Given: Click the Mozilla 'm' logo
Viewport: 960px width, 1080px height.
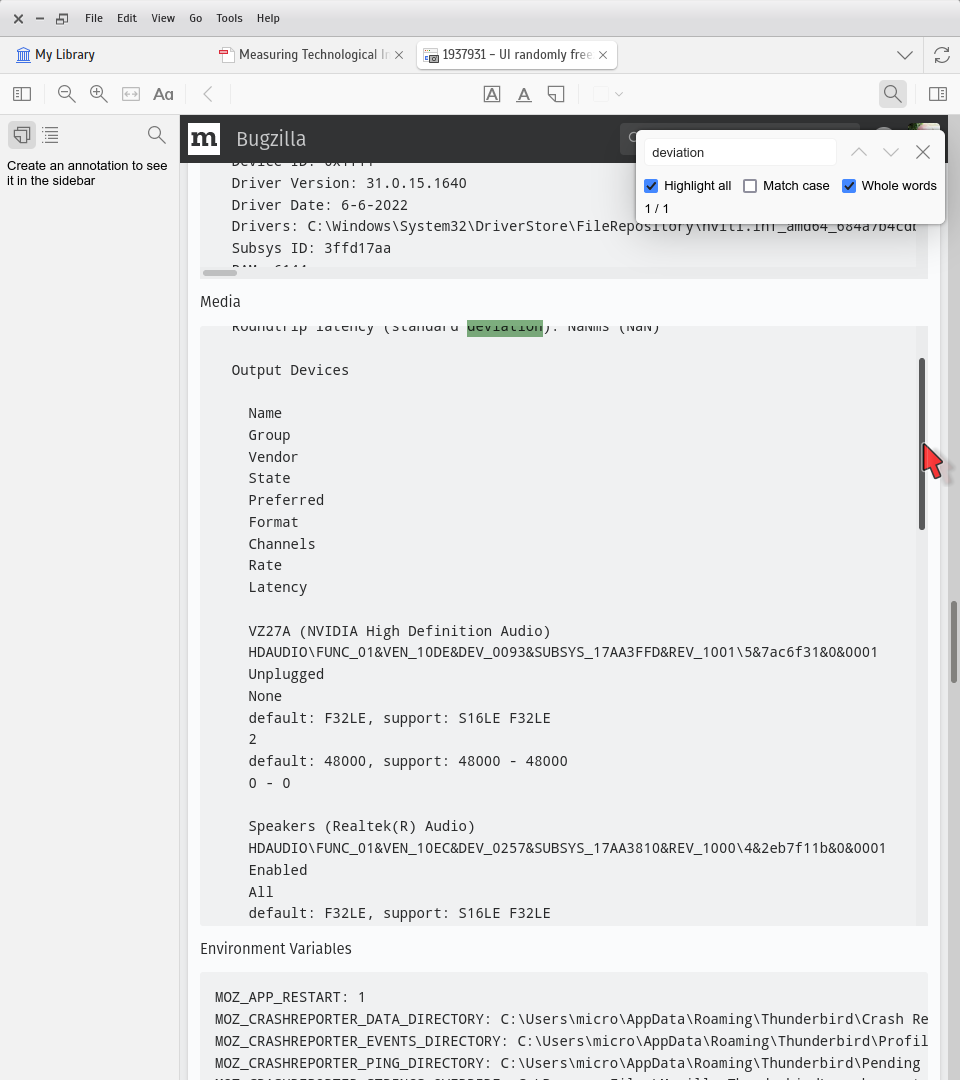Looking at the screenshot, I should pyautogui.click(x=204, y=138).
